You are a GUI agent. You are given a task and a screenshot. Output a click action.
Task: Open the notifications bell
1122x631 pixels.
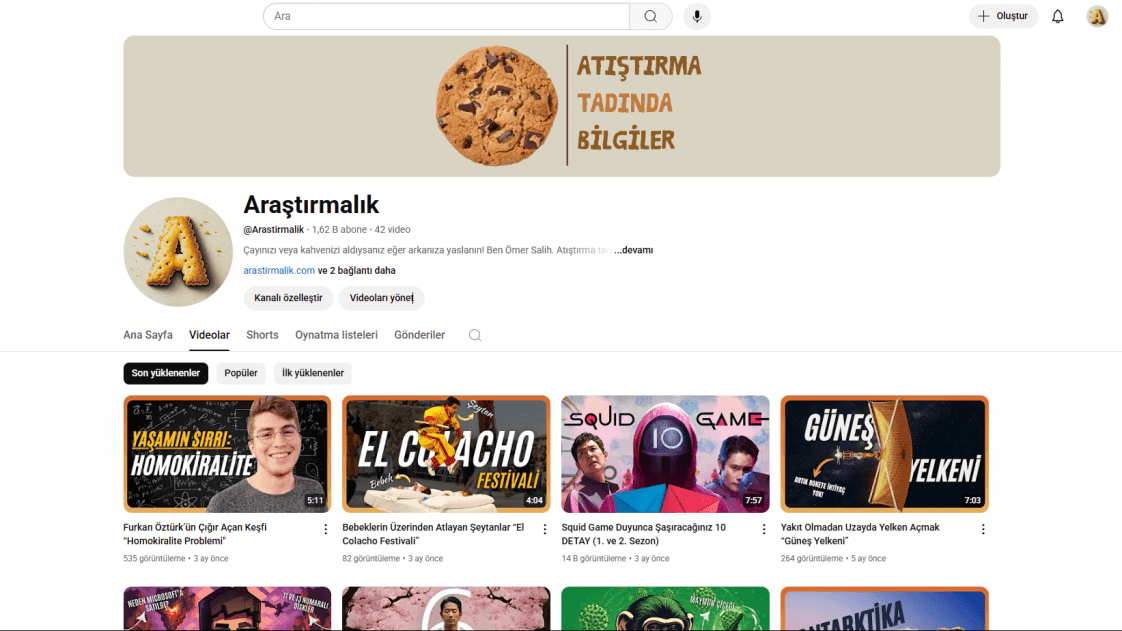point(1058,16)
